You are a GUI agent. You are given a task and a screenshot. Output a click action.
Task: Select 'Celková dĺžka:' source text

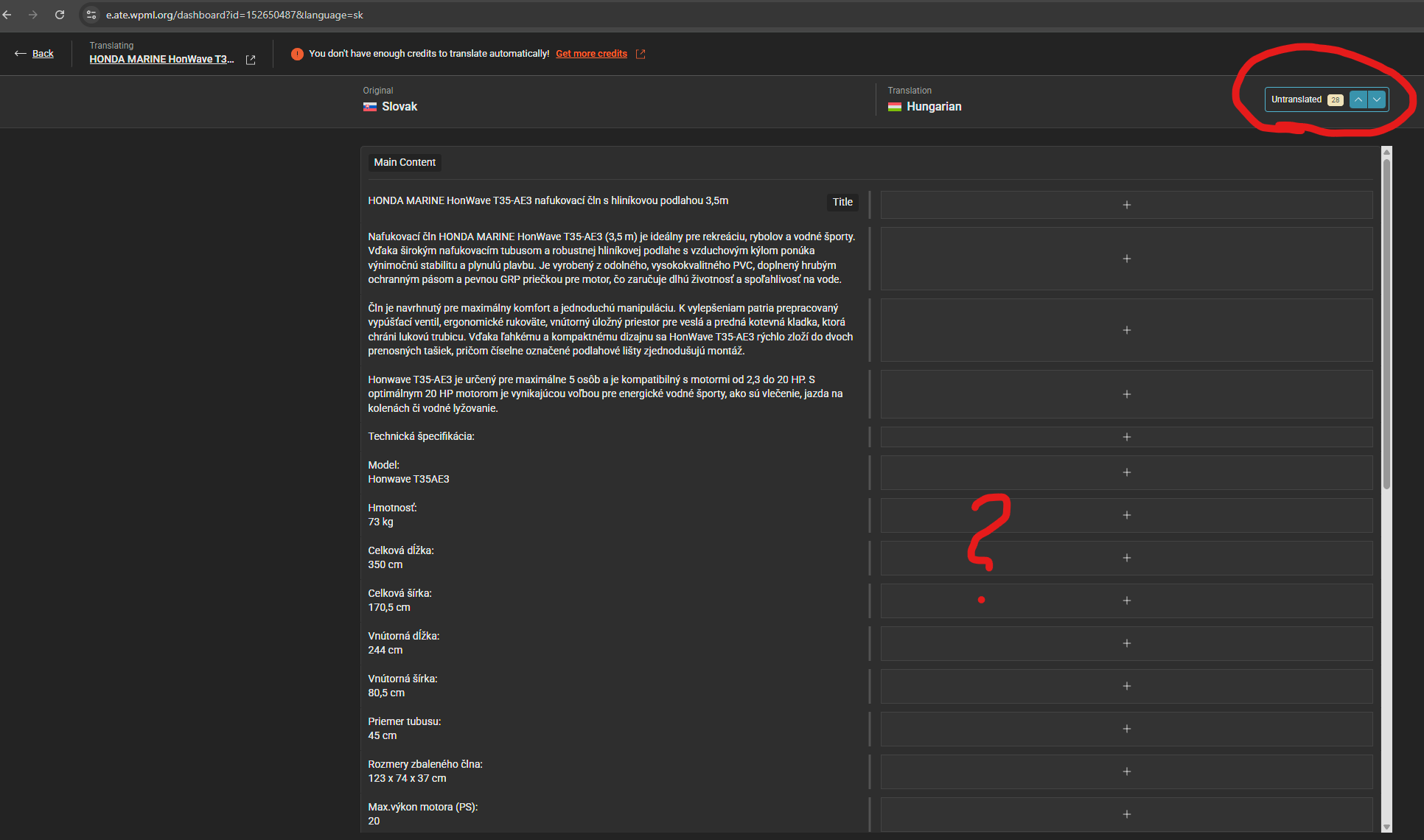tap(401, 550)
